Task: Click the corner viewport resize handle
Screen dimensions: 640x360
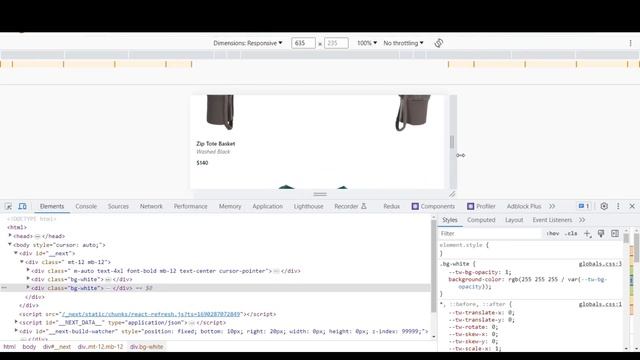Action: coord(452,194)
